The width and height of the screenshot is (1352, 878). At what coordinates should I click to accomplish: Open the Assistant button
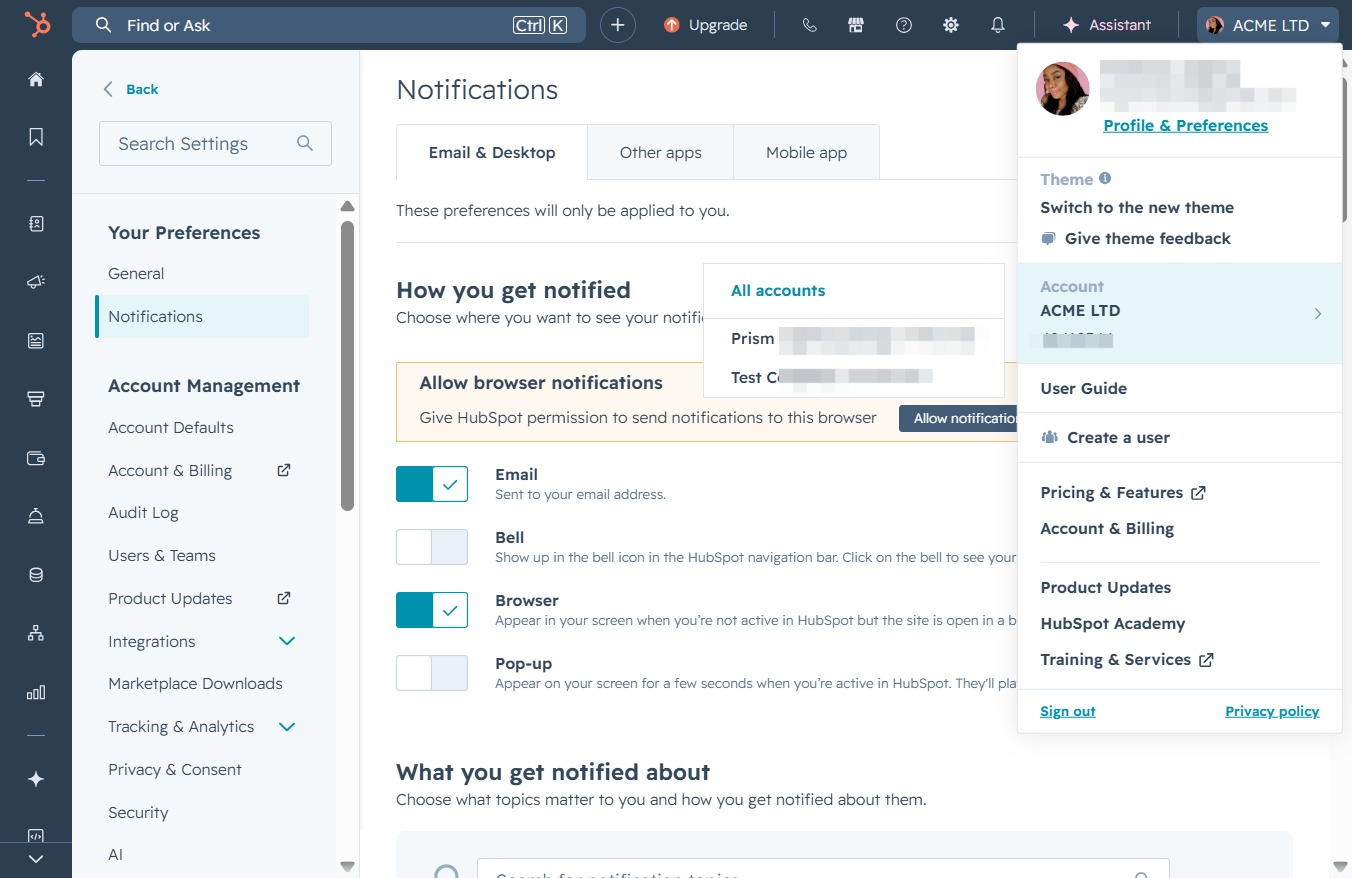(1106, 25)
